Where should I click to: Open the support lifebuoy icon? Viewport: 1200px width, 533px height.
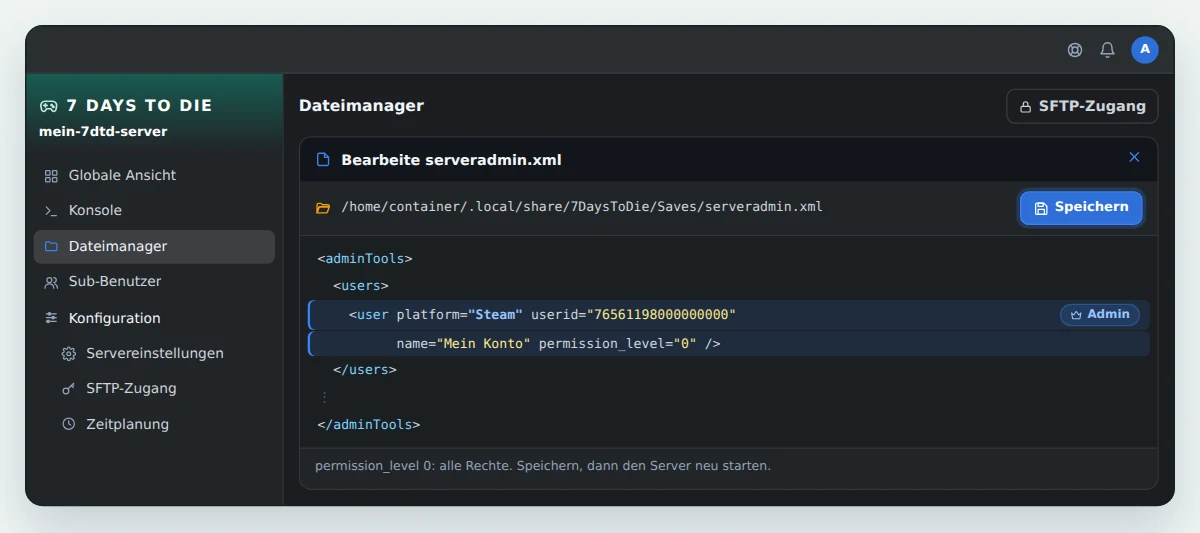pyautogui.click(x=1075, y=50)
